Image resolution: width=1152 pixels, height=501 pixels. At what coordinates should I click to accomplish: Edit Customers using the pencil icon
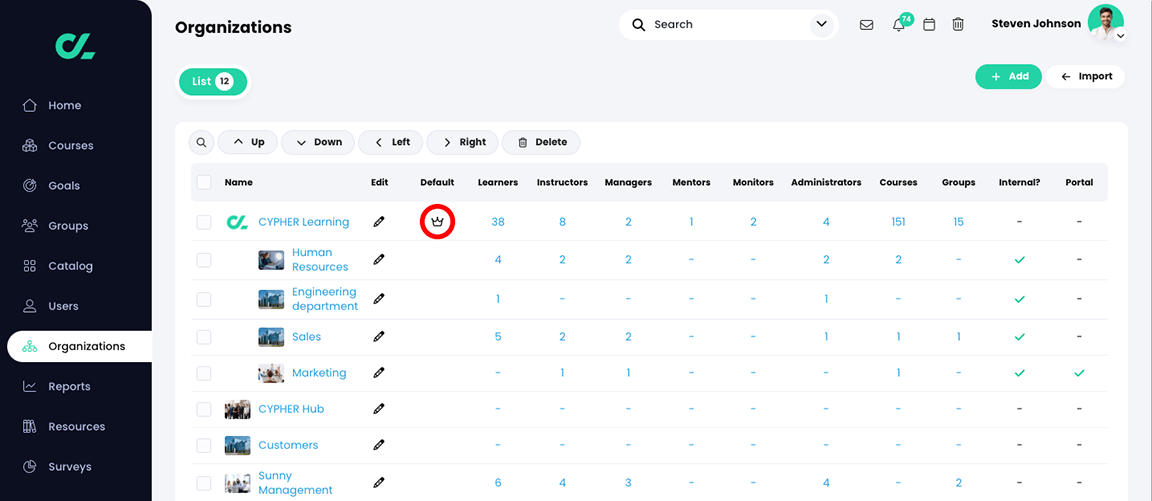point(378,444)
